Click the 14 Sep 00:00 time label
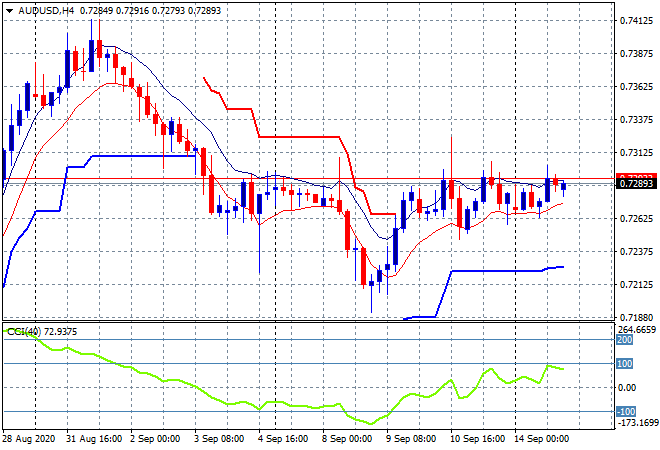660x450 pixels. 541,439
